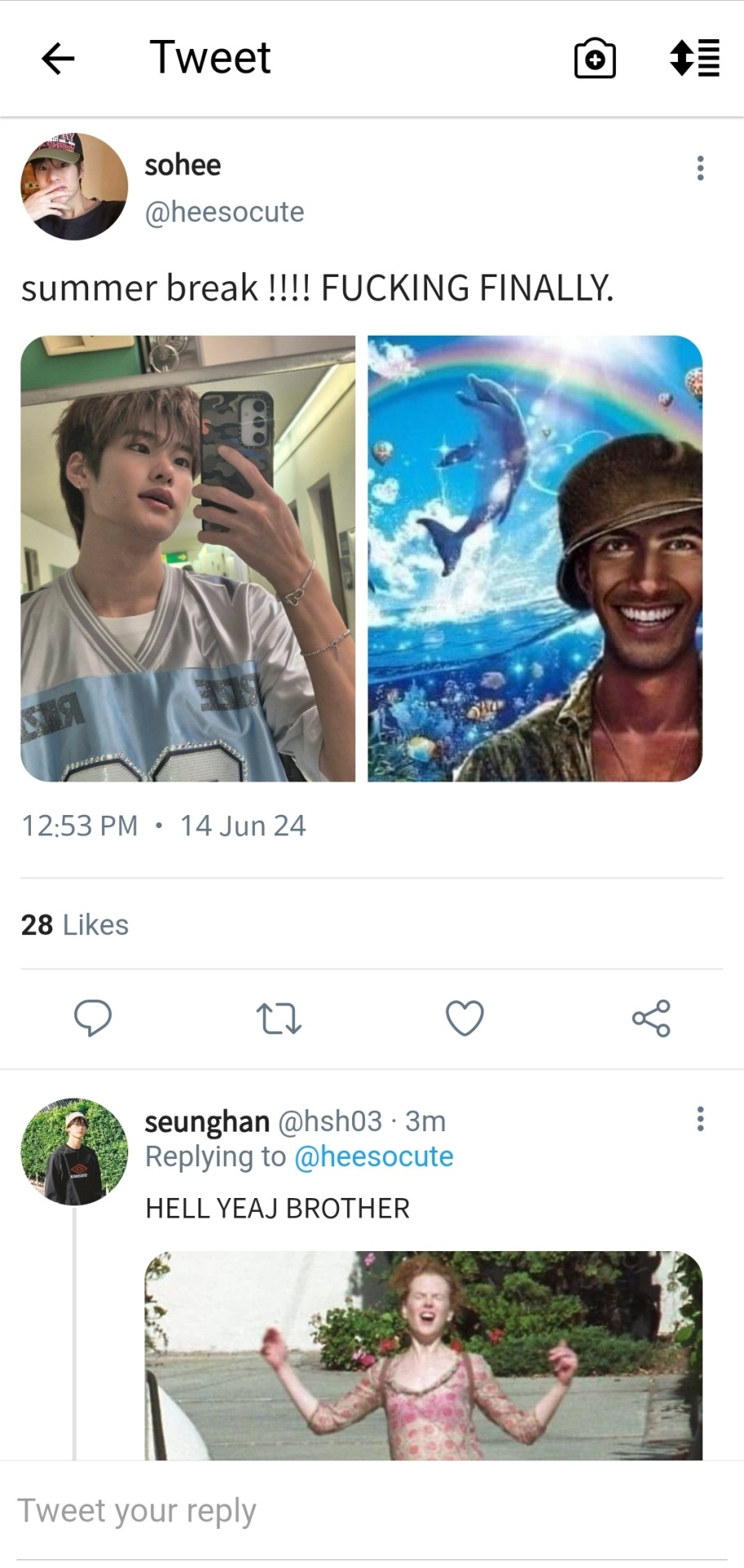The image size is (744, 1568).
Task: Open seunghan's profile avatar
Action: pos(74,1151)
